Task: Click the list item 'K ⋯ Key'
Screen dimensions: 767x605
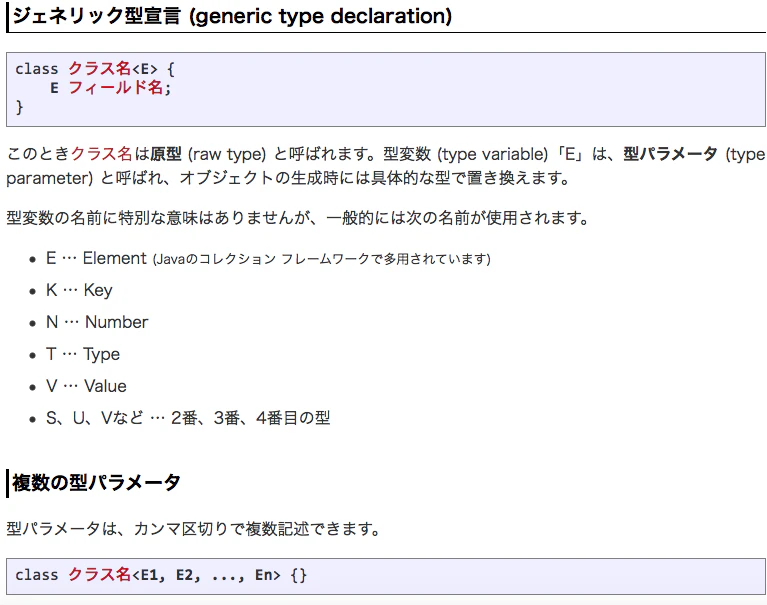Action: (x=79, y=290)
